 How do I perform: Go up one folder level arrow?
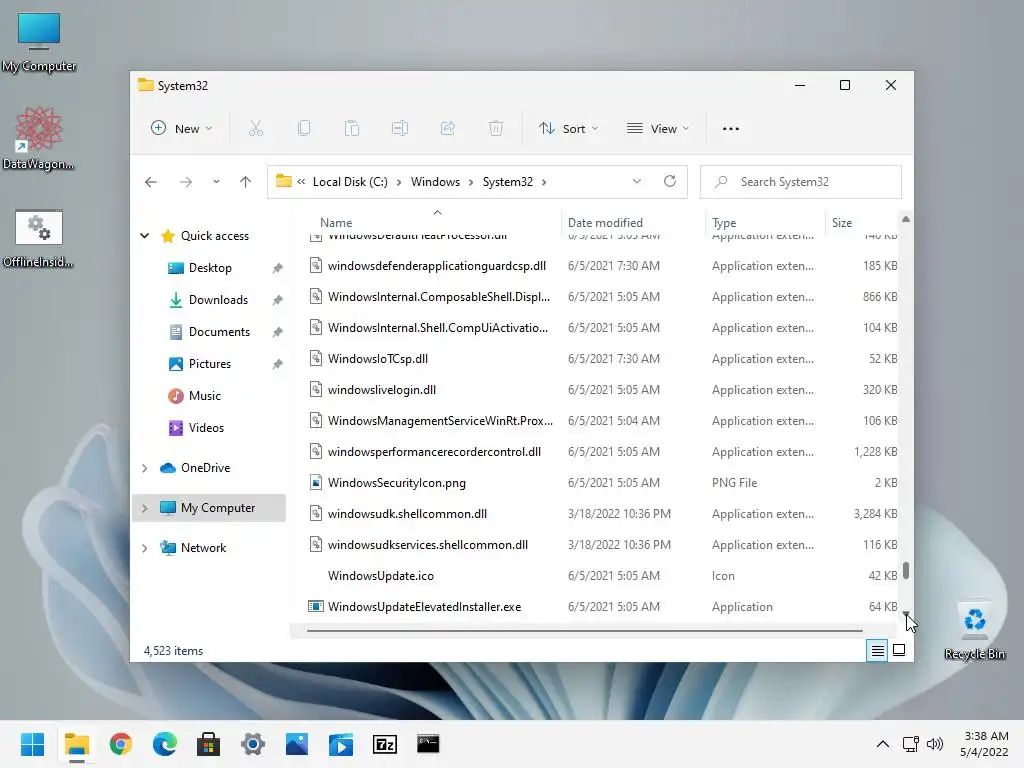coord(246,182)
